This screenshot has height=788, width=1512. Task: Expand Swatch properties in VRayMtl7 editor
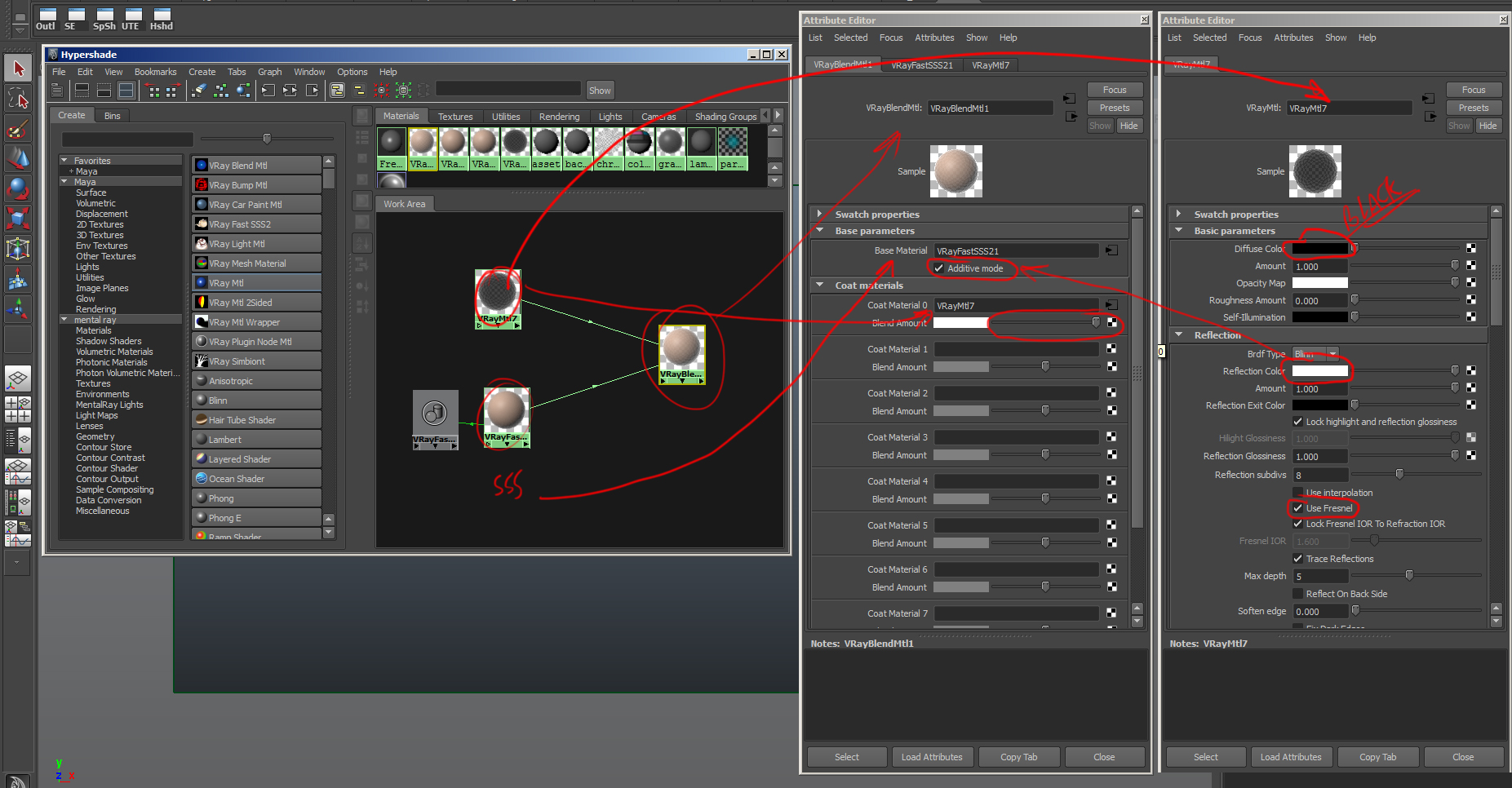click(x=1179, y=214)
